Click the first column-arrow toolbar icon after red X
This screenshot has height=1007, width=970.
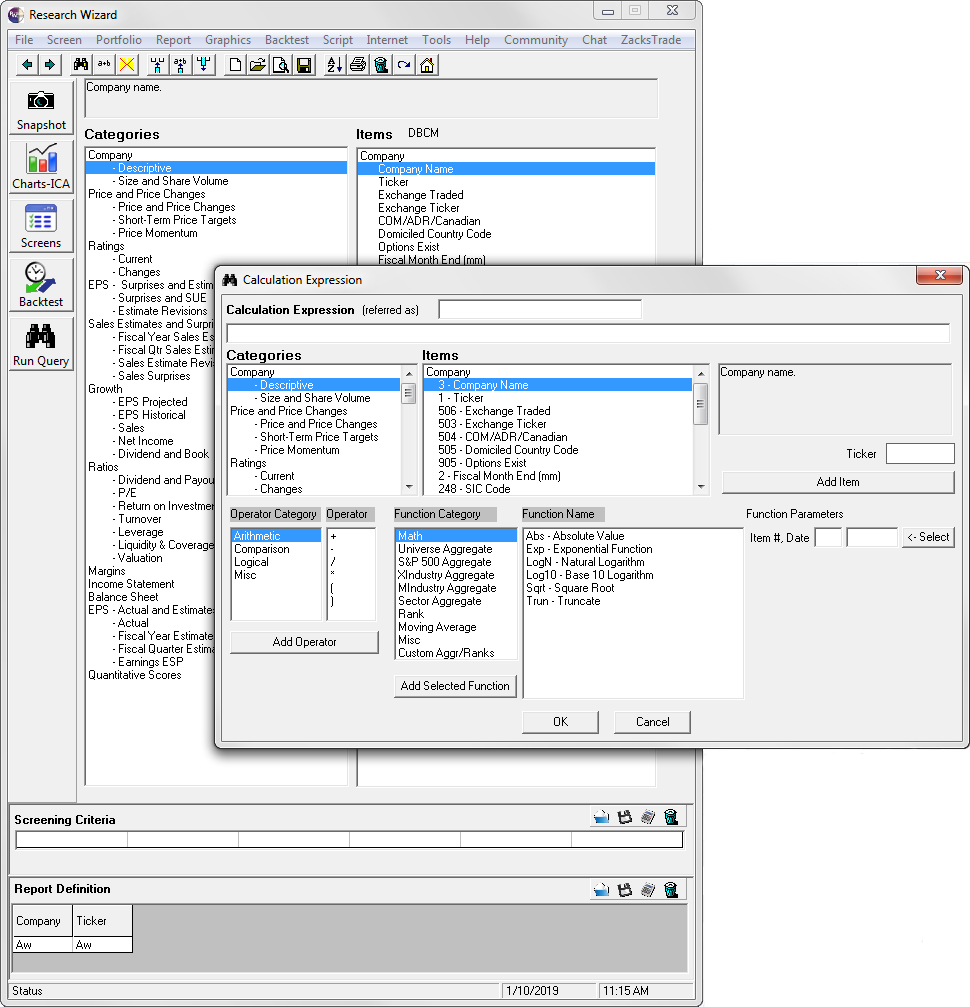point(157,65)
